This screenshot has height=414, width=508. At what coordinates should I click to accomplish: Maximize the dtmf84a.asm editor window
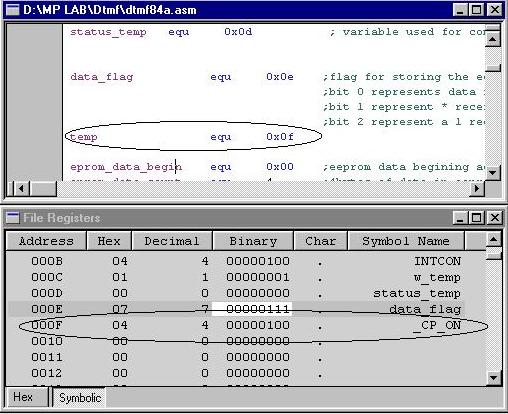pyautogui.click(x=476, y=10)
